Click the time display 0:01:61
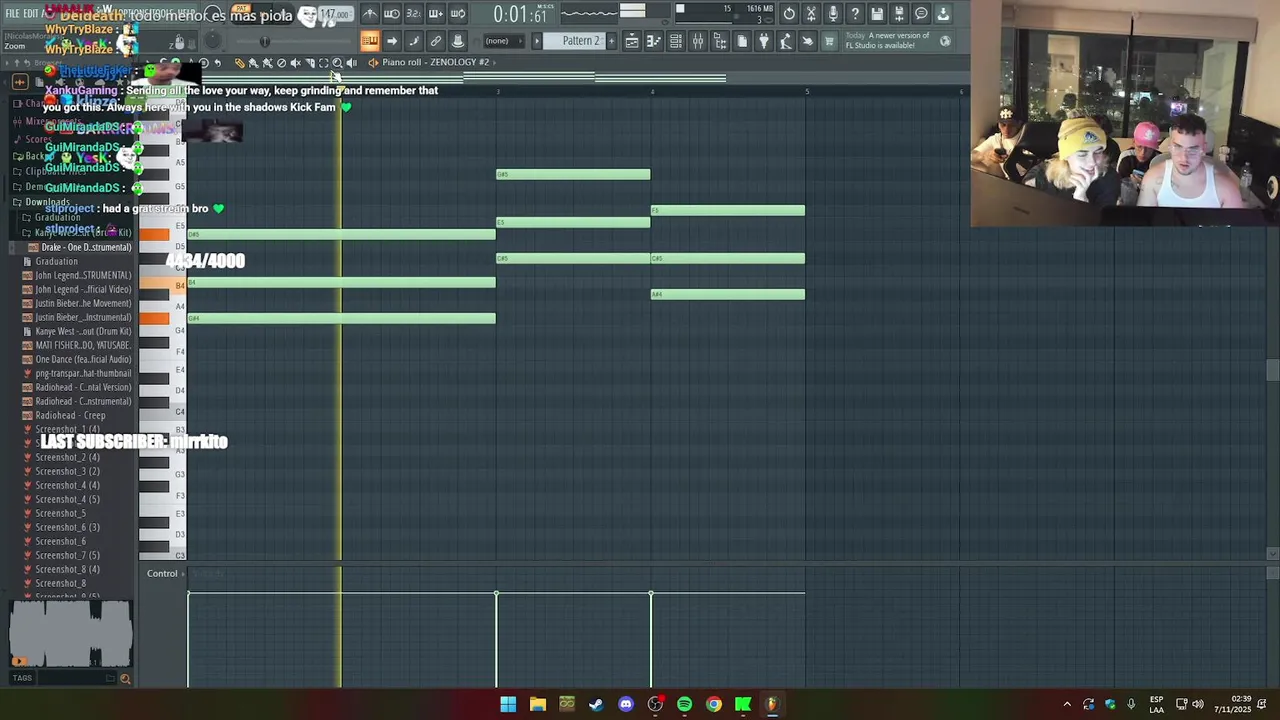 pos(520,14)
